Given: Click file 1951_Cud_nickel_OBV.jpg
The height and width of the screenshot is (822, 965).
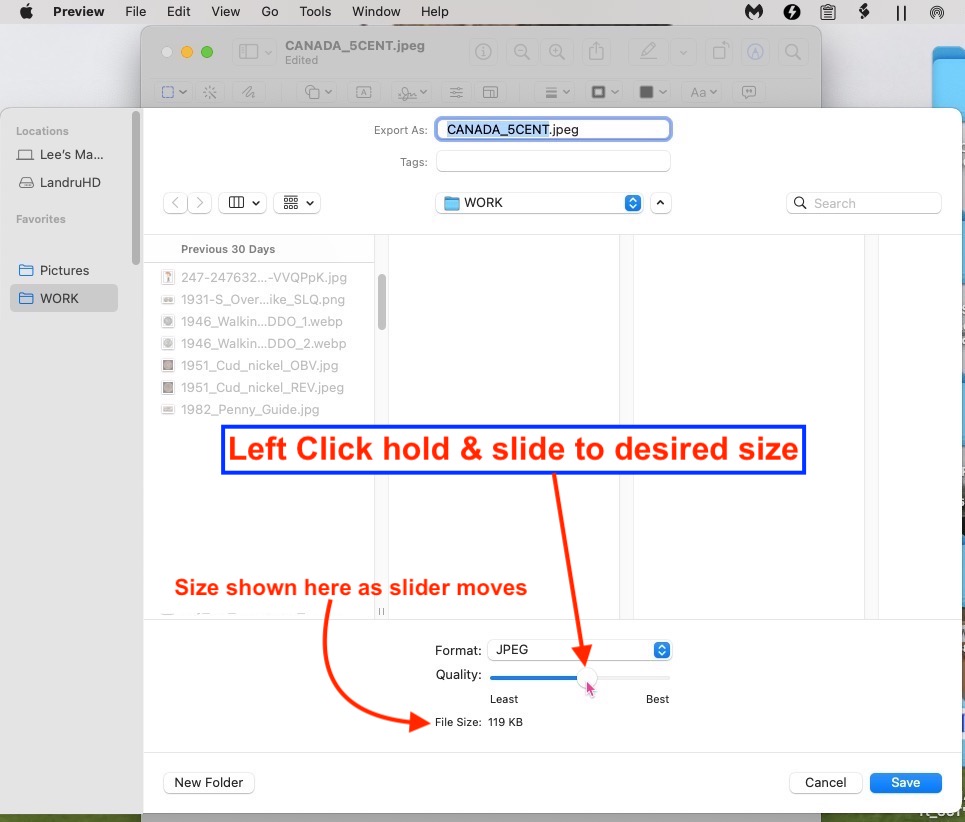Looking at the screenshot, I should coord(260,365).
